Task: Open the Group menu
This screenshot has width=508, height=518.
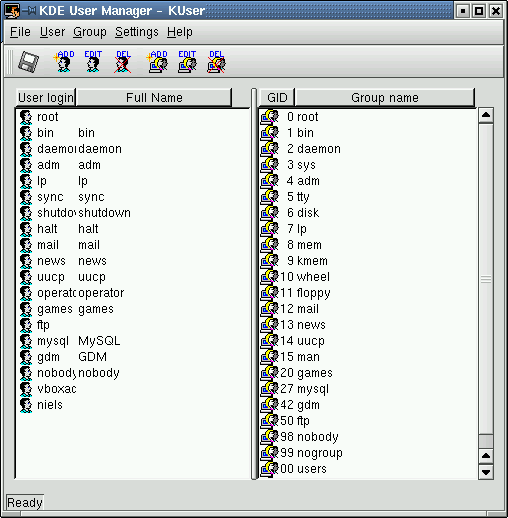Action: pyautogui.click(x=90, y=32)
